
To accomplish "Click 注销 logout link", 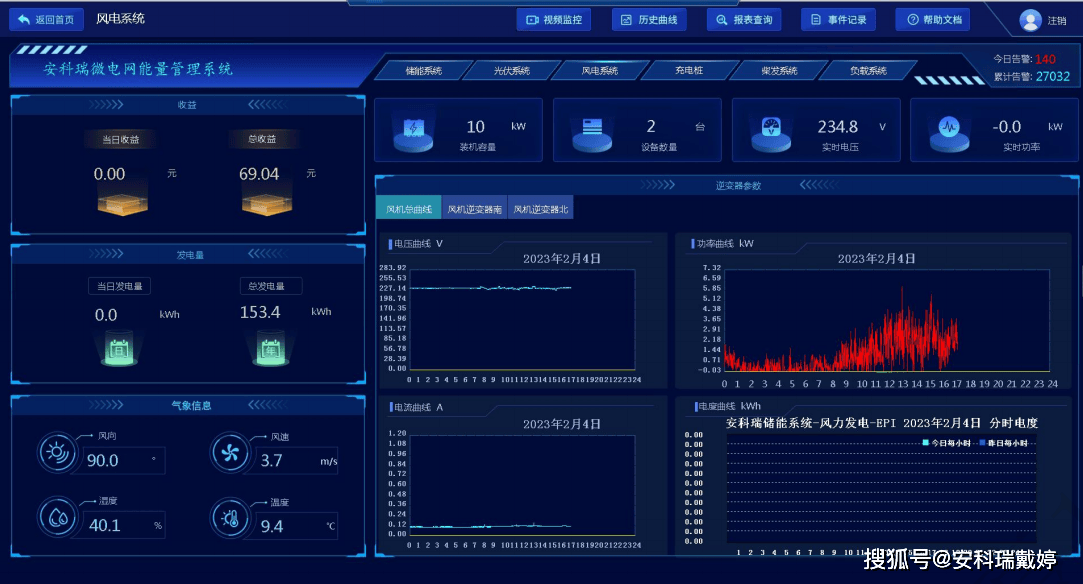I will pos(1057,21).
